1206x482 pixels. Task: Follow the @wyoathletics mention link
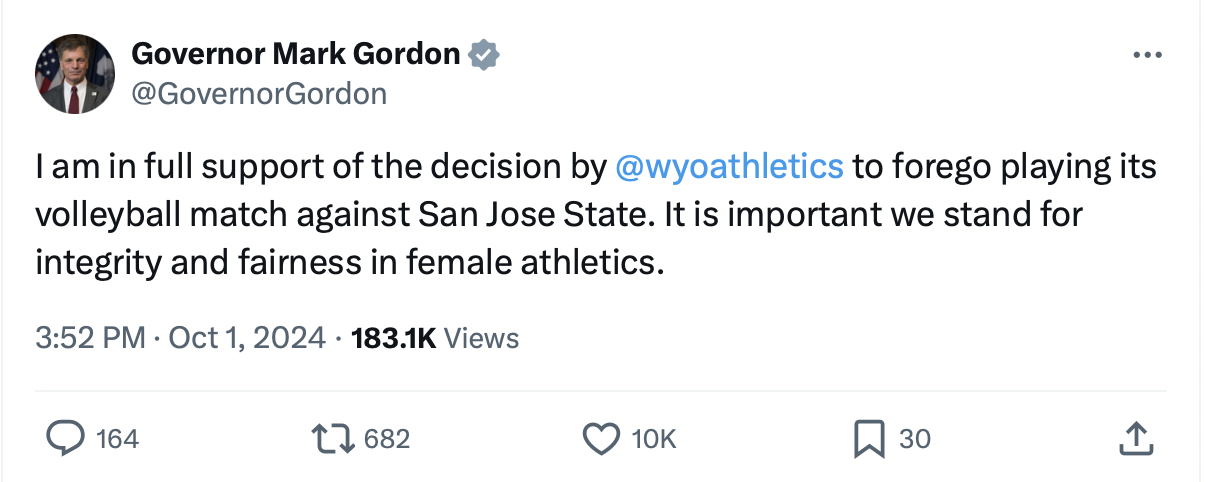(x=729, y=166)
